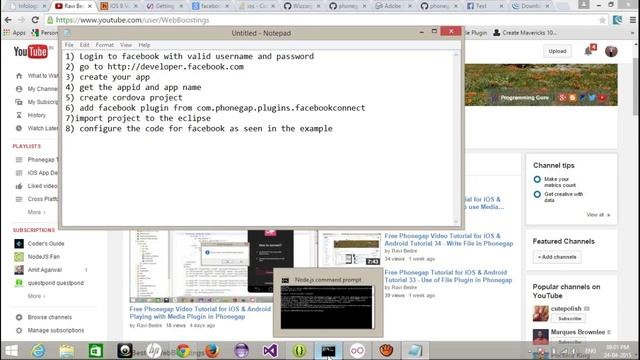Subscribe to cutepolish channel
This screenshot has height=360, width=640.
coord(569,318)
